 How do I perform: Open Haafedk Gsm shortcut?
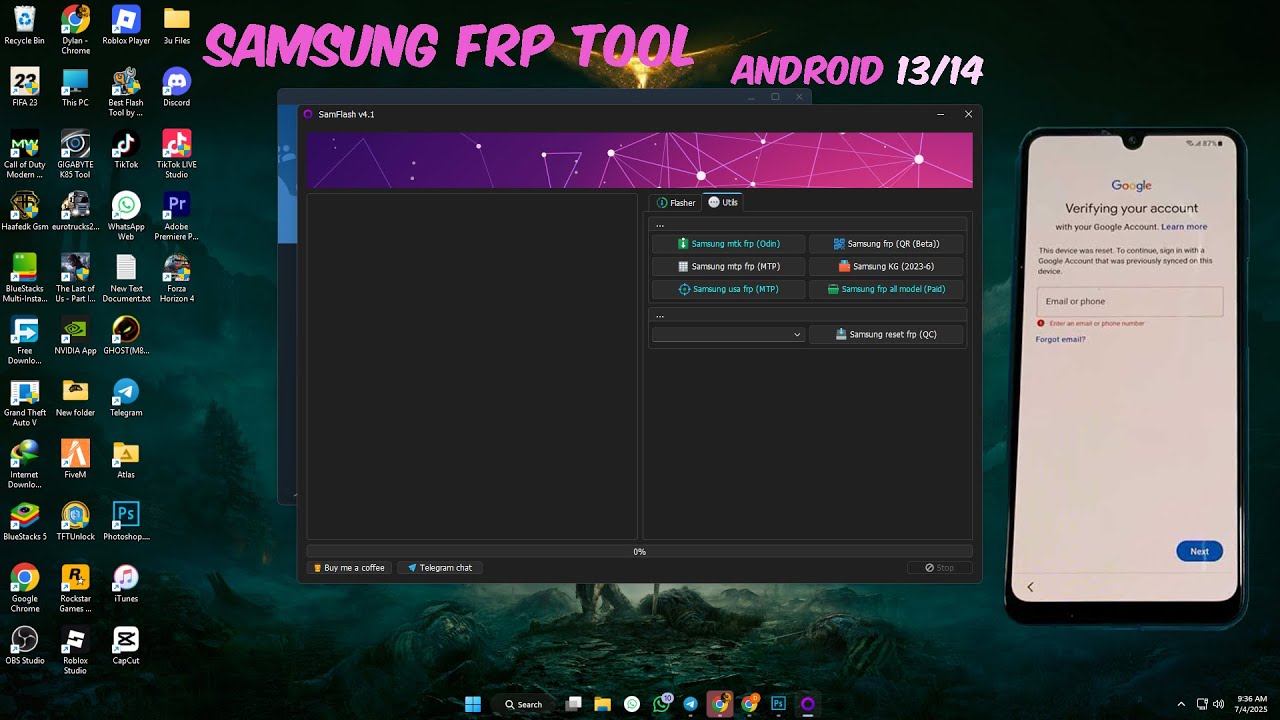click(25, 212)
